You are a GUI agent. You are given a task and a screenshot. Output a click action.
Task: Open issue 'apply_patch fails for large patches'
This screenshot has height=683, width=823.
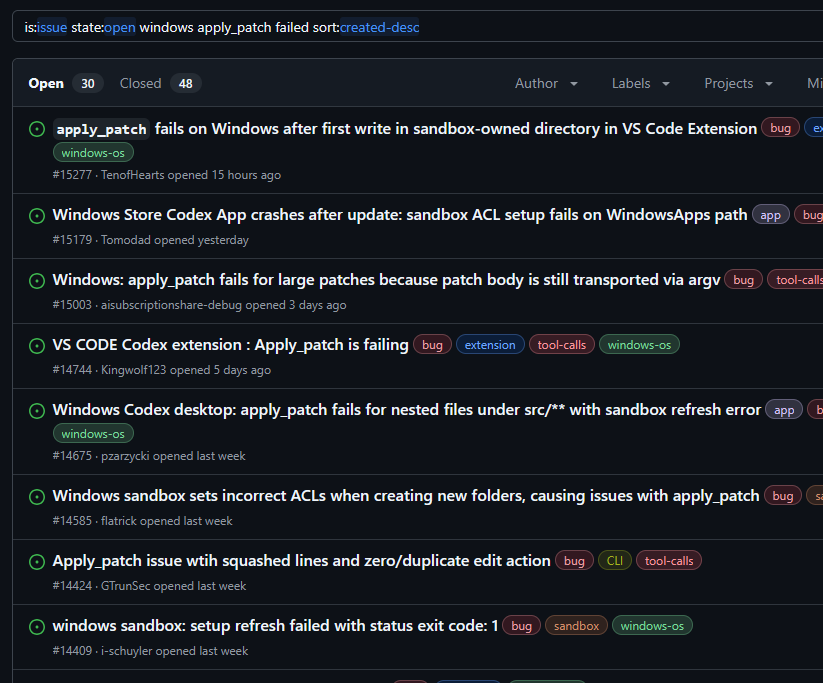[386, 280]
